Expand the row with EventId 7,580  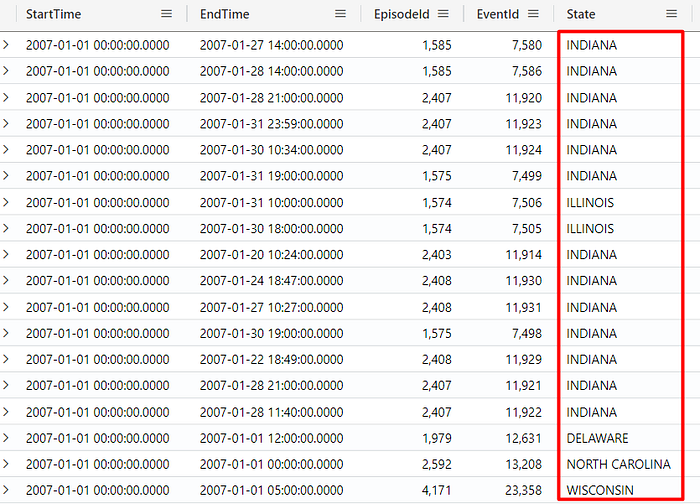(6, 45)
